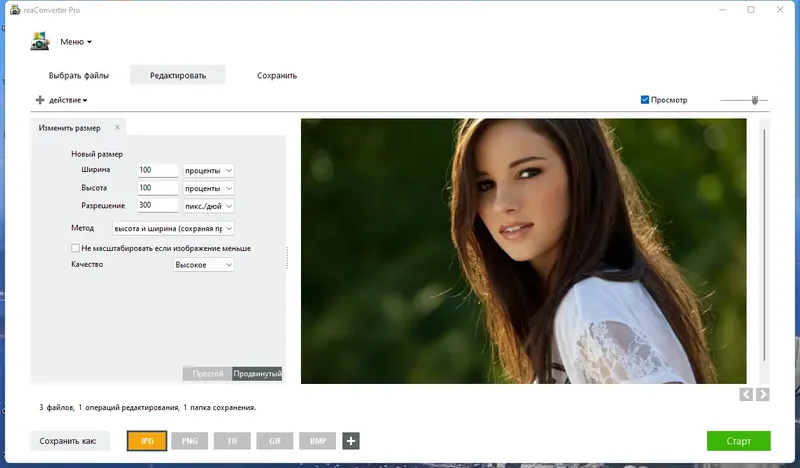Add another output format with plus icon
The image size is (800, 468).
351,441
